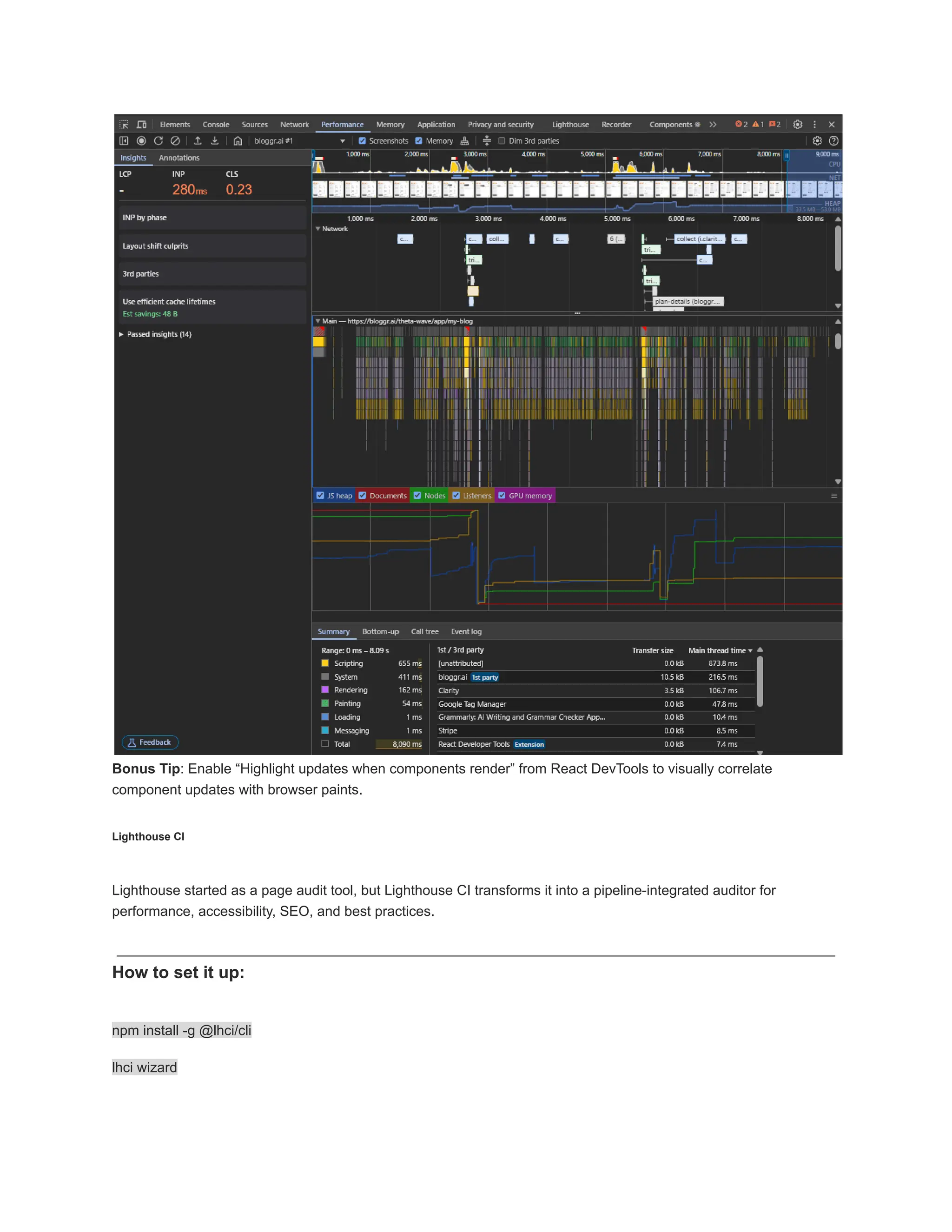Switch to the Console tab
The height and width of the screenshot is (1232, 952).
click(x=216, y=124)
